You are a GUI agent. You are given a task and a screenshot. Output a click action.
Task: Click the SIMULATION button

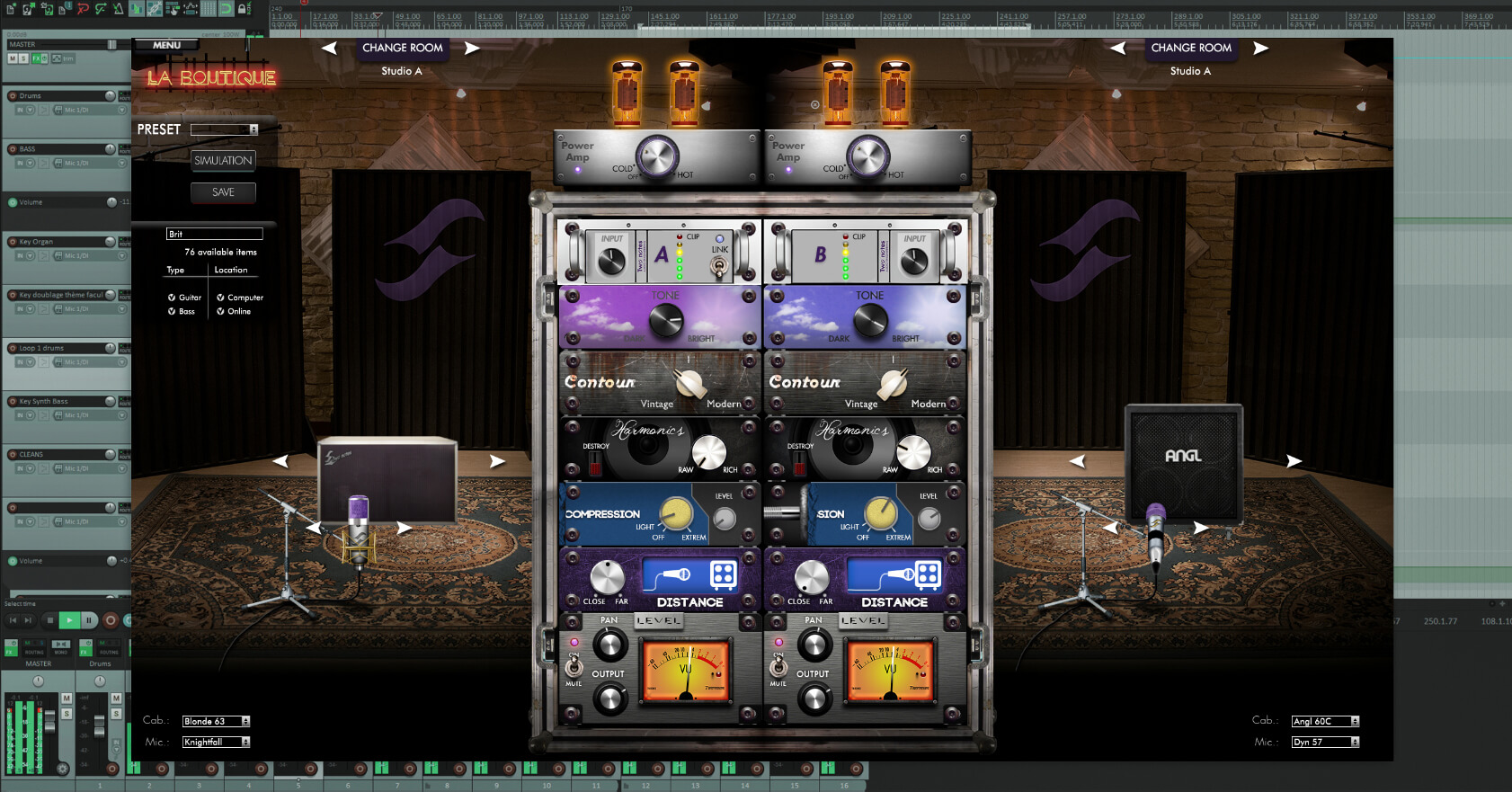[223, 161]
